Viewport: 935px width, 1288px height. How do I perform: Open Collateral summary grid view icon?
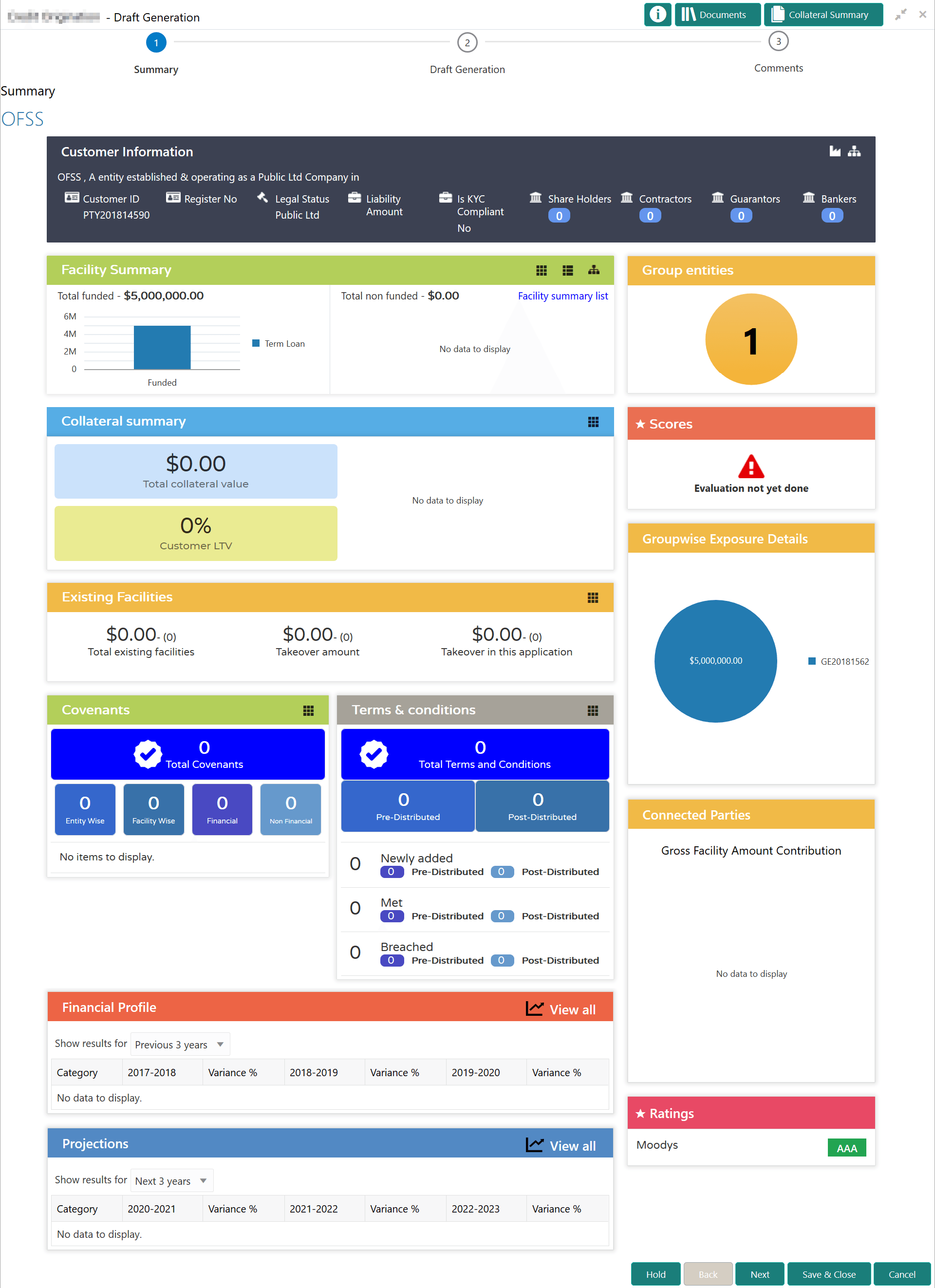point(593,422)
